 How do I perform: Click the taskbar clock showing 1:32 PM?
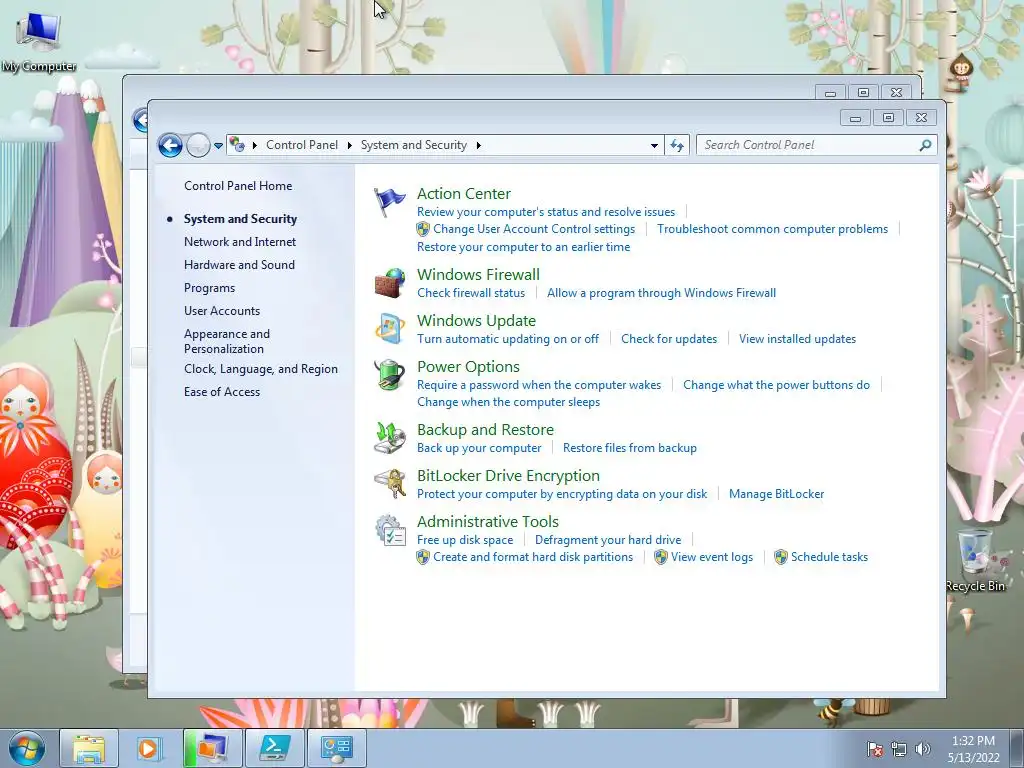click(973, 749)
